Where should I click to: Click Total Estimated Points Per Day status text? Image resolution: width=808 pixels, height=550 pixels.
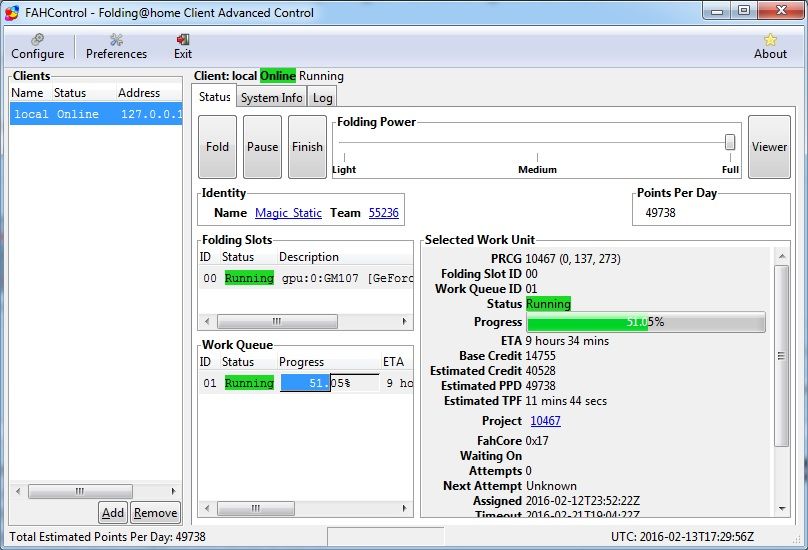pos(107,537)
